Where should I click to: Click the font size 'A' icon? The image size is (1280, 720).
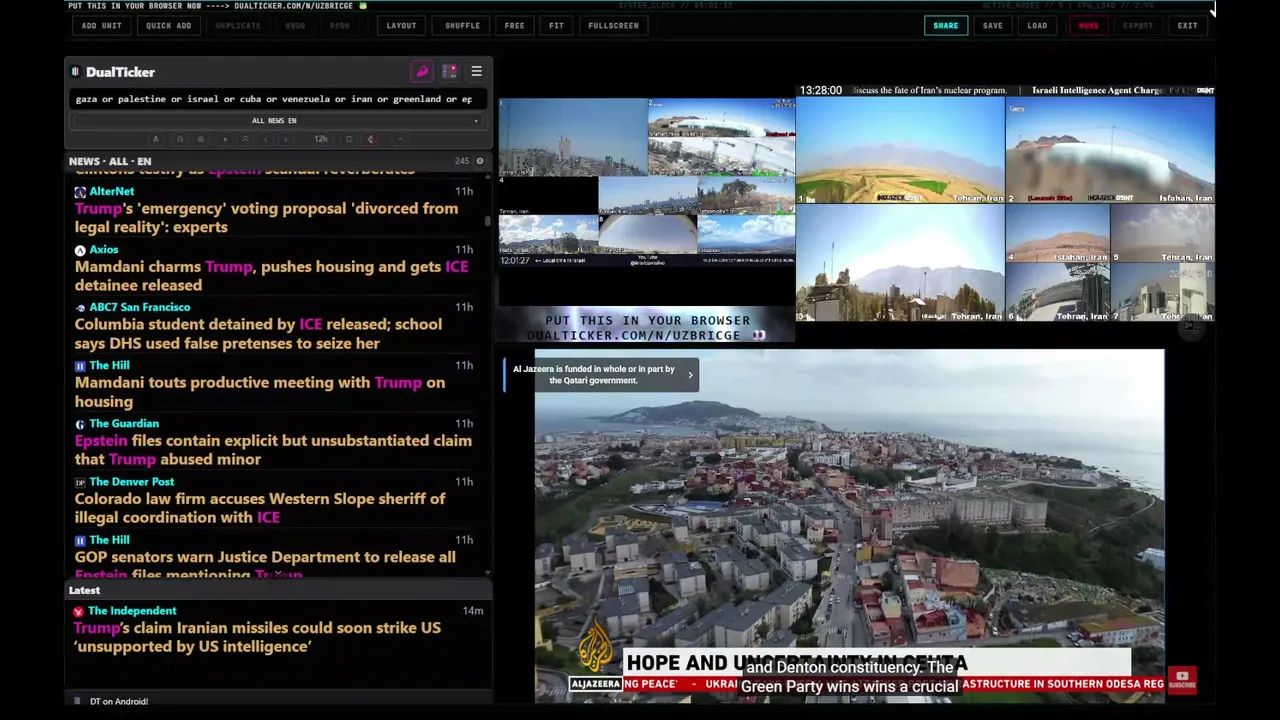click(x=155, y=139)
